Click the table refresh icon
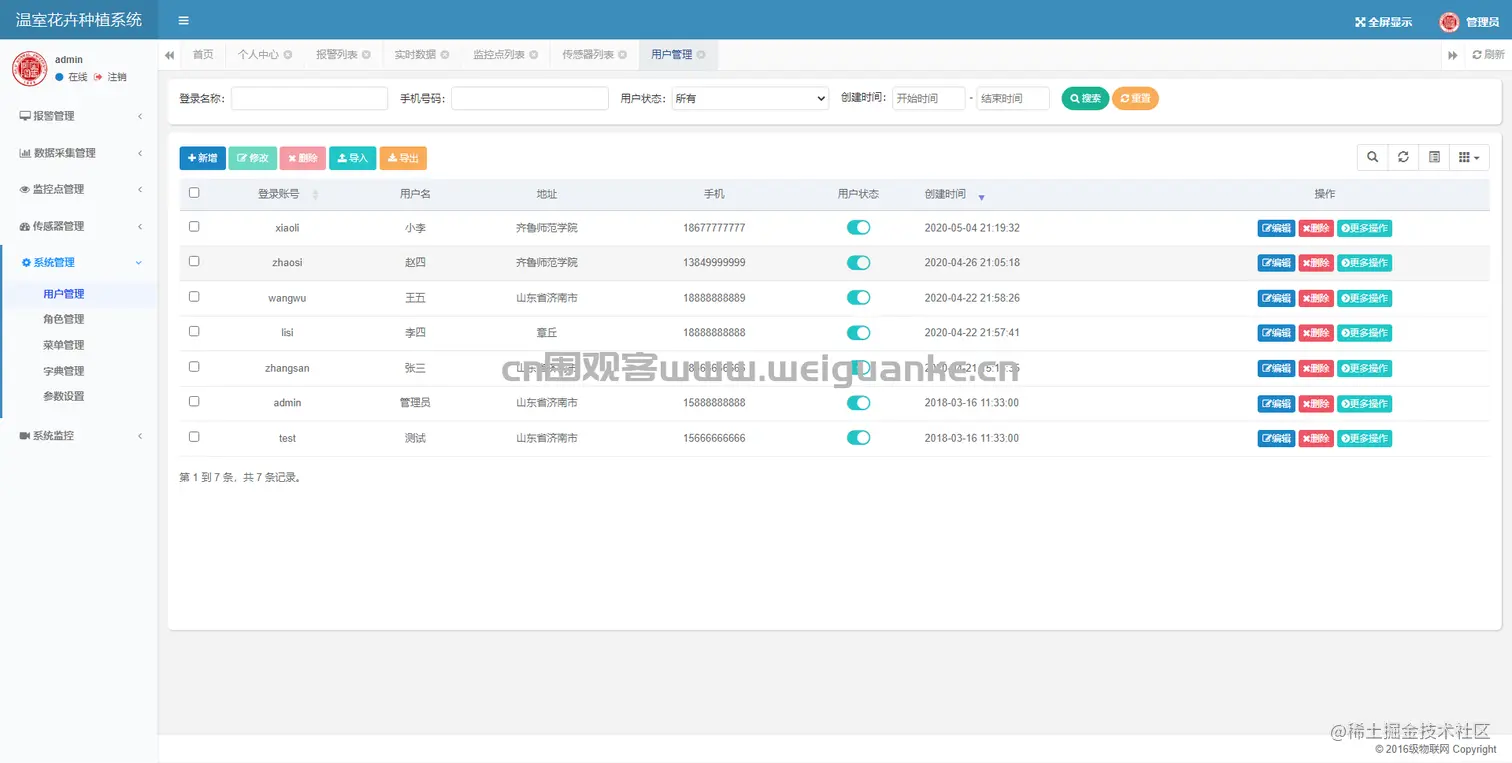The image size is (1512, 763). click(1403, 157)
